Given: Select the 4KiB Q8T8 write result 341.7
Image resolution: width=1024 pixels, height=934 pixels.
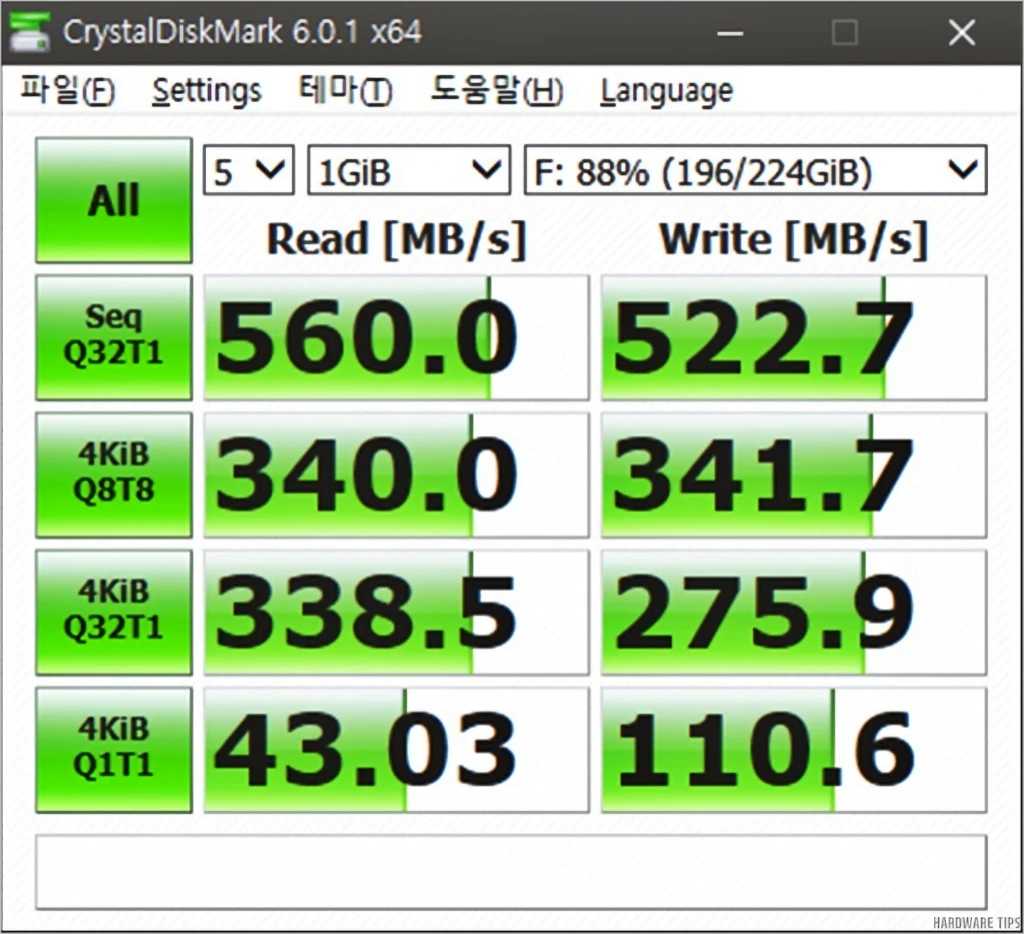Looking at the screenshot, I should click(x=793, y=475).
